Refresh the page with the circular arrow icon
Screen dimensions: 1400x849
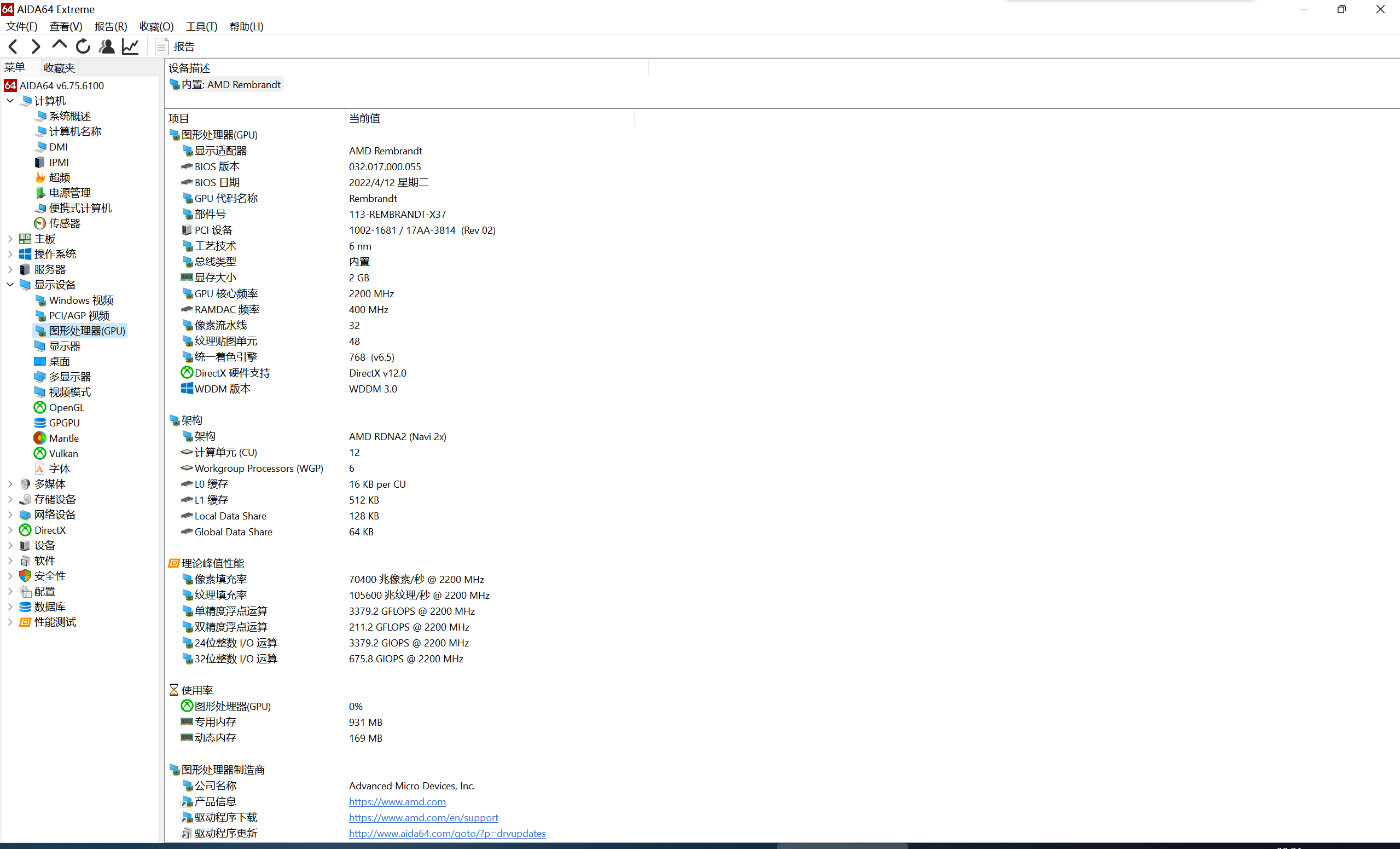(83, 46)
